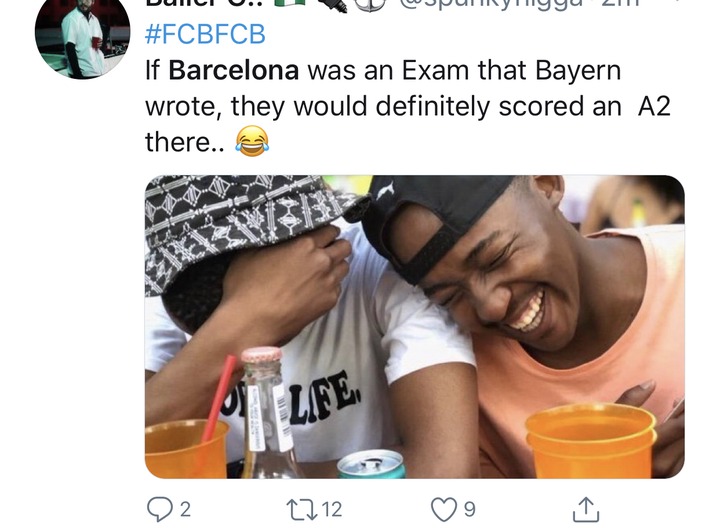
Task: Click the truncated author display name
Action: coord(205,4)
